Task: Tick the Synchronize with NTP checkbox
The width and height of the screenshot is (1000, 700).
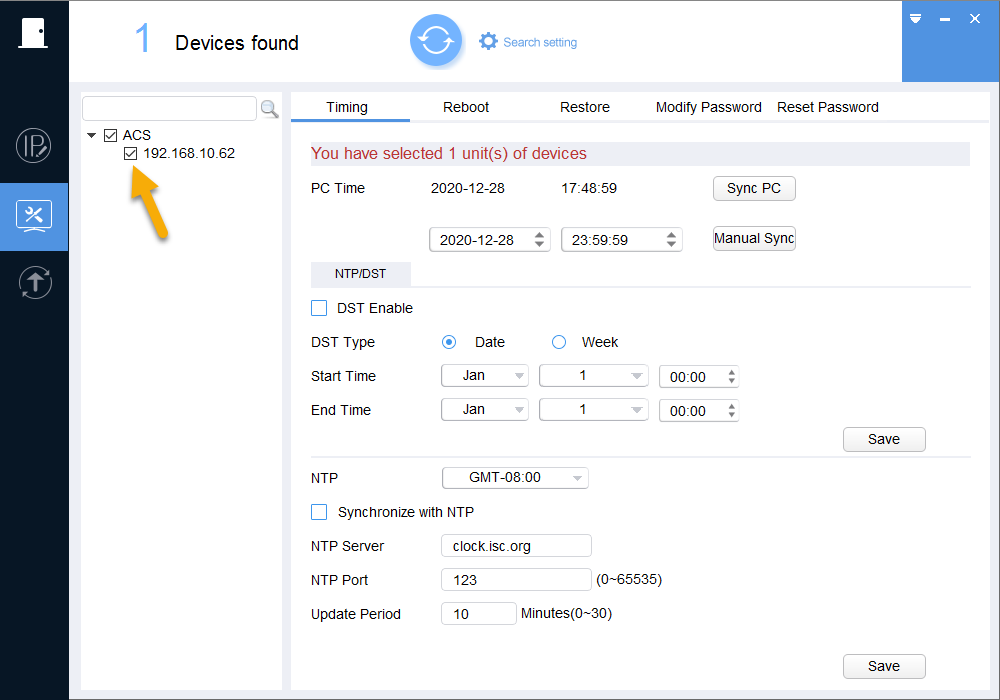Action: point(319,512)
